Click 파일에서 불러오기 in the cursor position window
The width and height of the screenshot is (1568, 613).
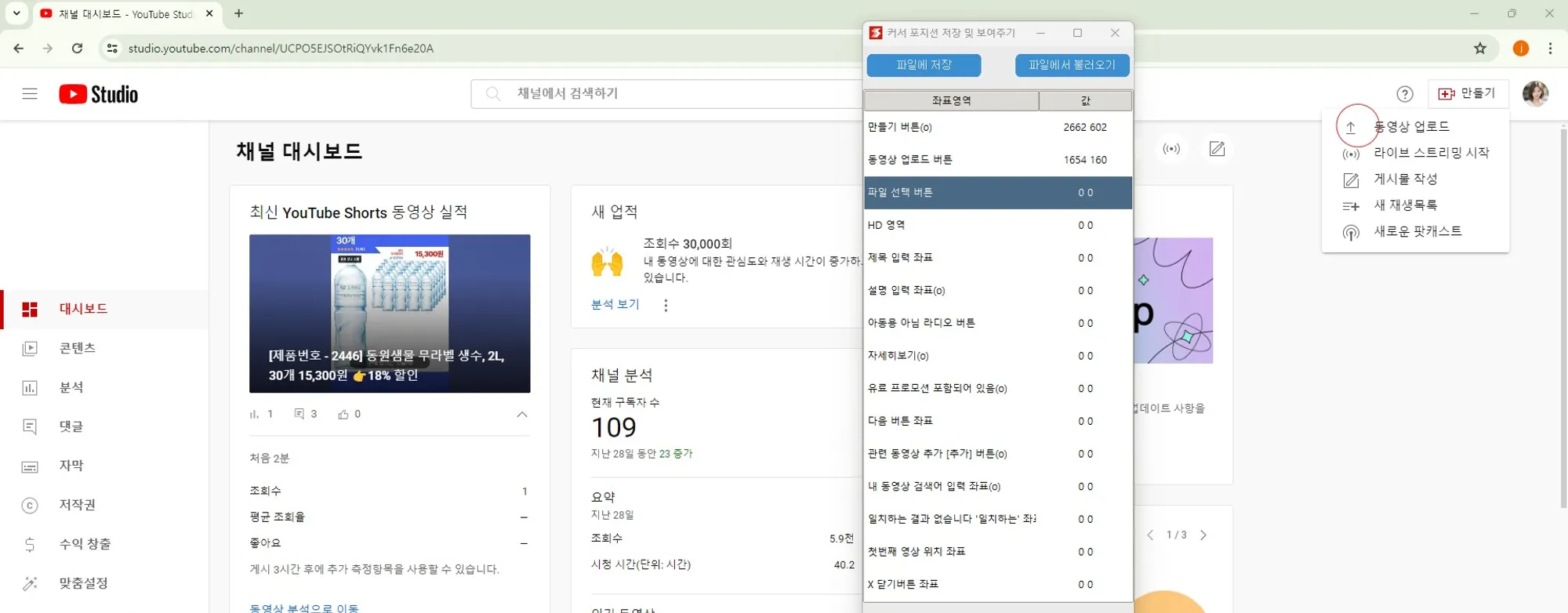pos(1072,65)
